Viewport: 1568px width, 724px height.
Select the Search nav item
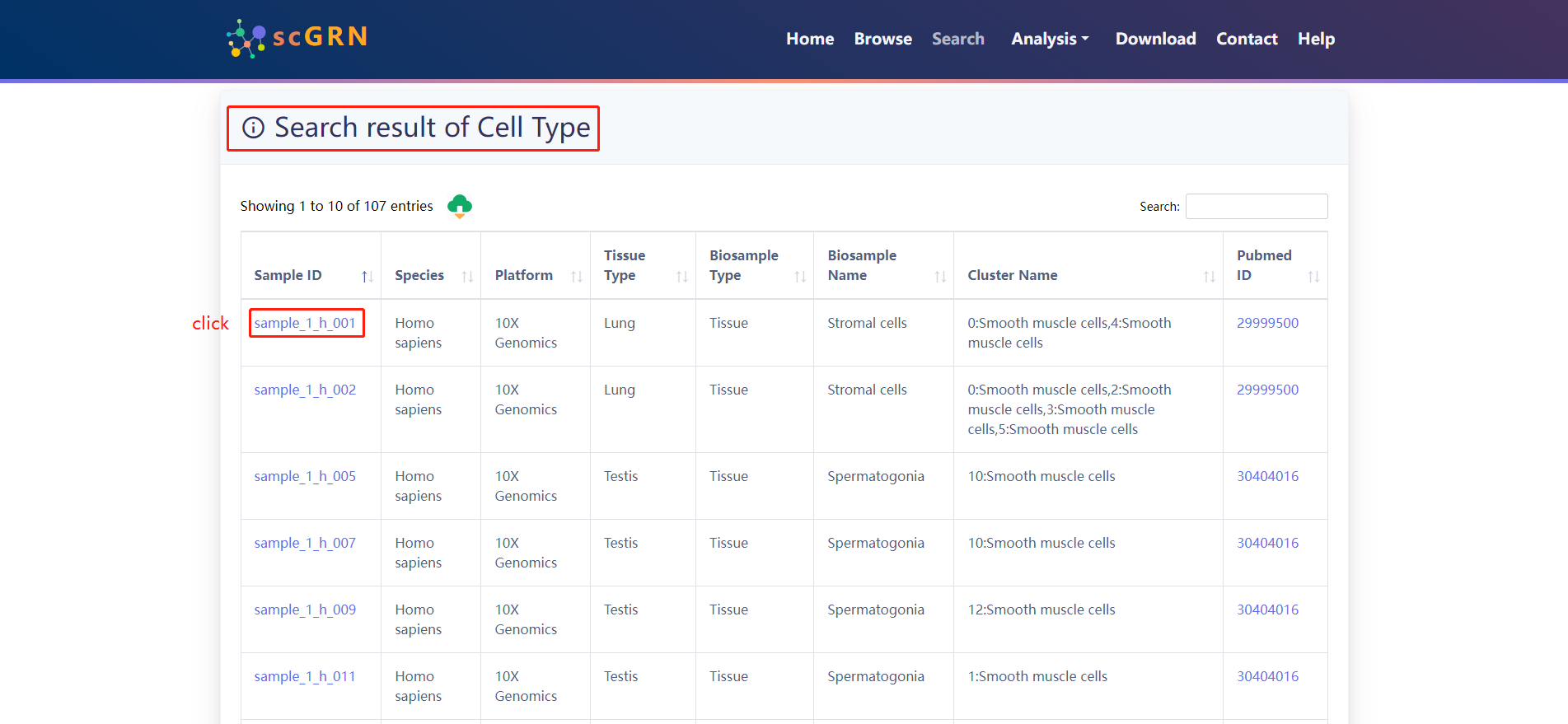coord(958,39)
